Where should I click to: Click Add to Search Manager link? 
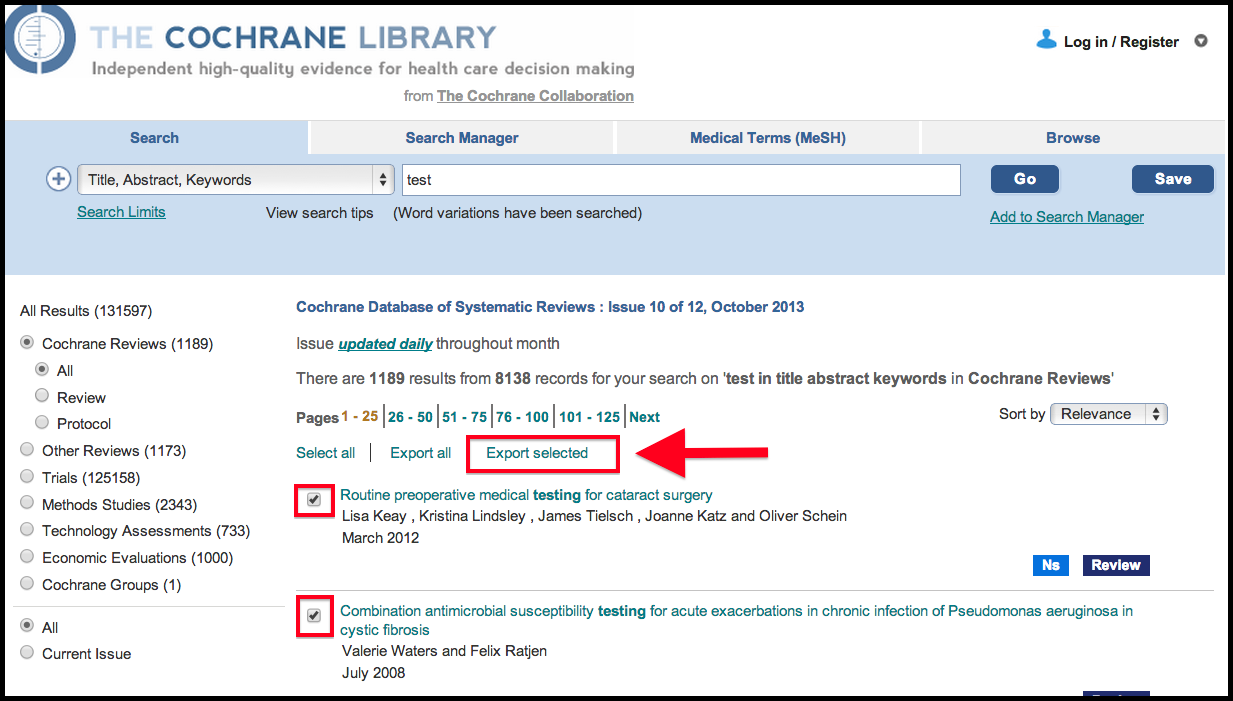click(1067, 217)
